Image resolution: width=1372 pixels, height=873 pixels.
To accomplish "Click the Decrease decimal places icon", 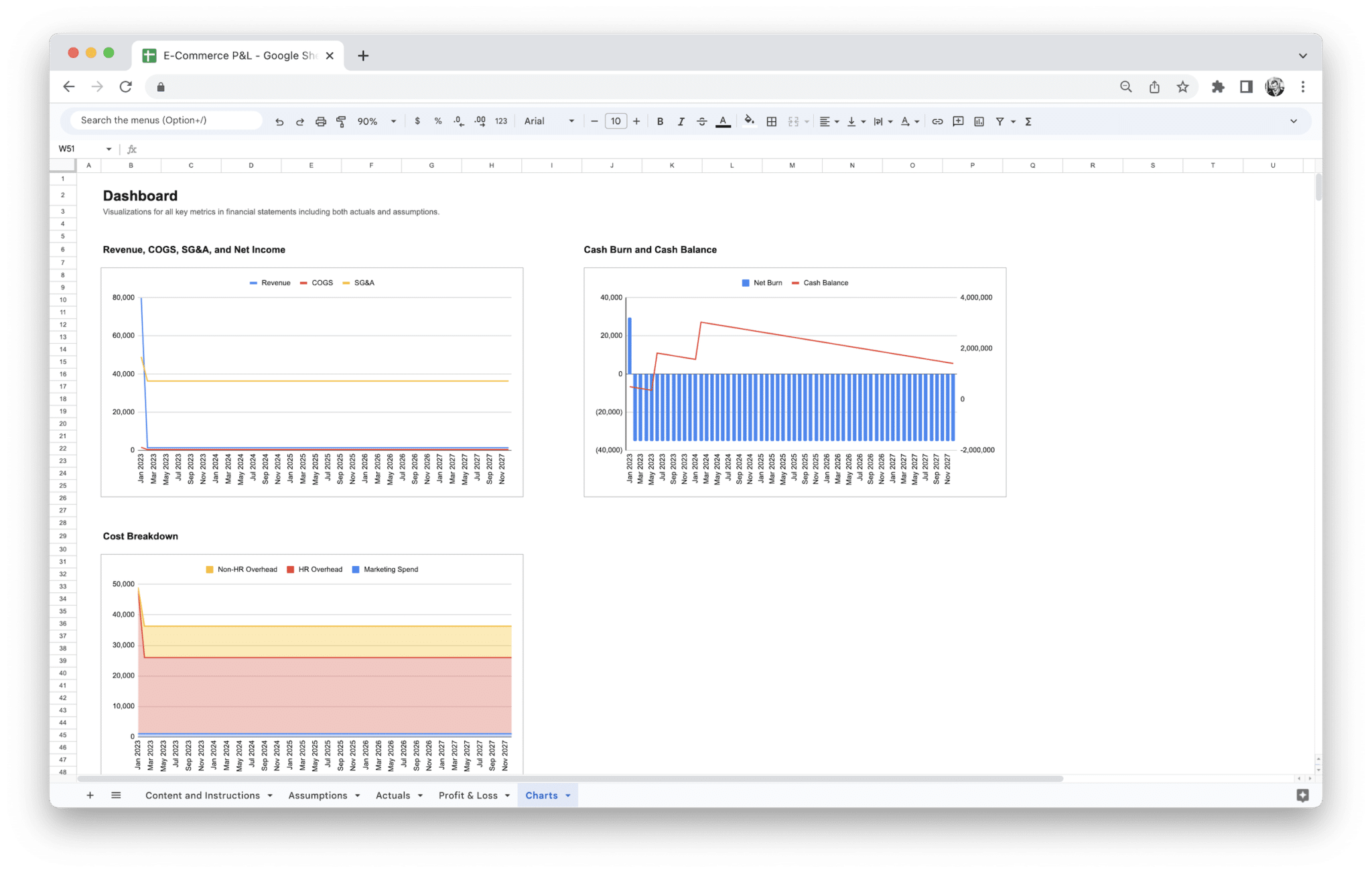I will (x=458, y=121).
